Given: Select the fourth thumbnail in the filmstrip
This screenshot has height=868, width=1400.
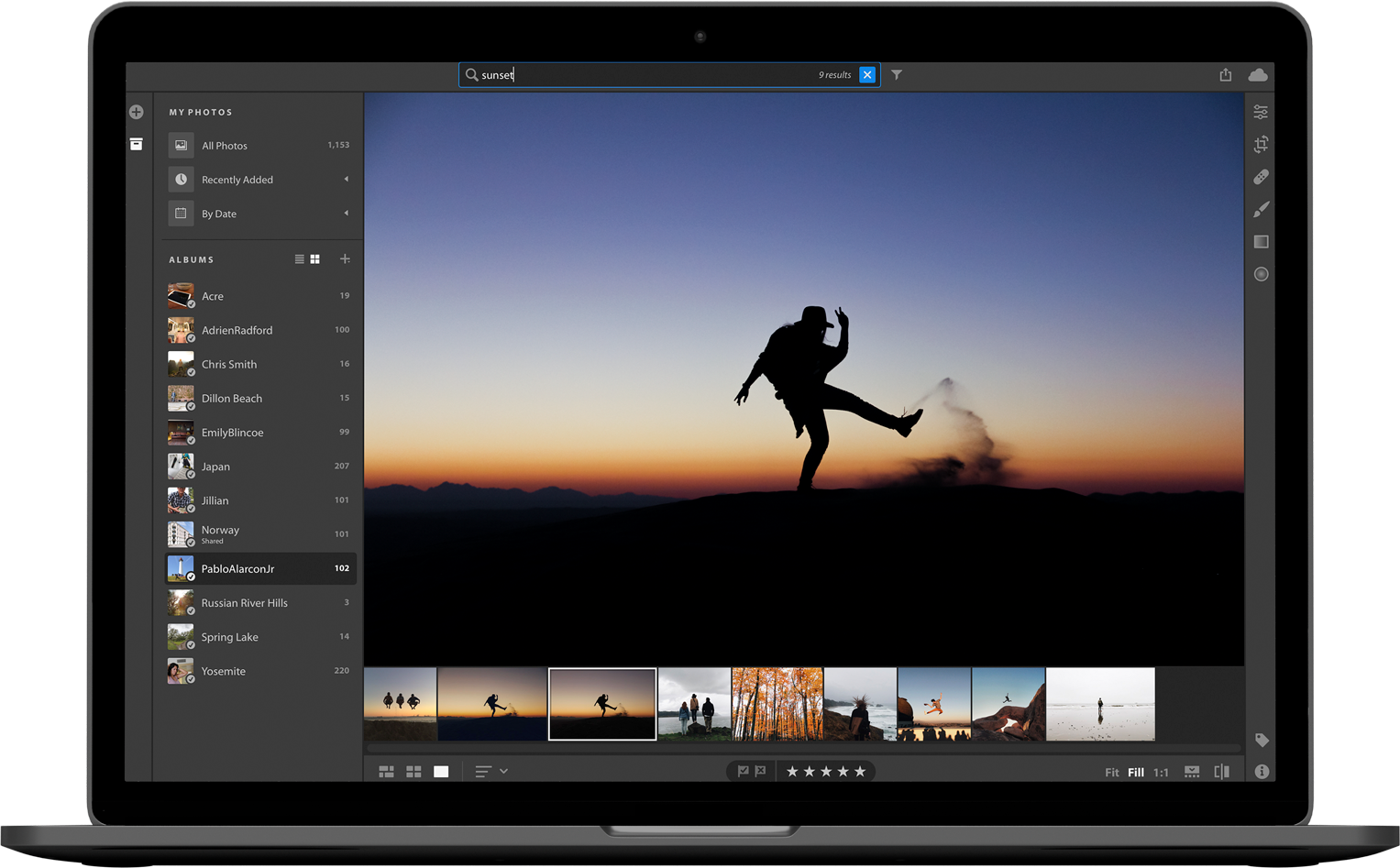Looking at the screenshot, I should click(x=694, y=704).
